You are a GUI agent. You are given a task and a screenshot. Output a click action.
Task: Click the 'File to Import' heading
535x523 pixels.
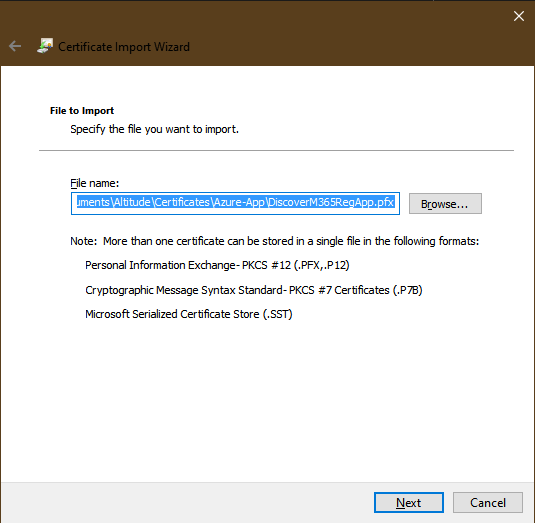click(82, 111)
